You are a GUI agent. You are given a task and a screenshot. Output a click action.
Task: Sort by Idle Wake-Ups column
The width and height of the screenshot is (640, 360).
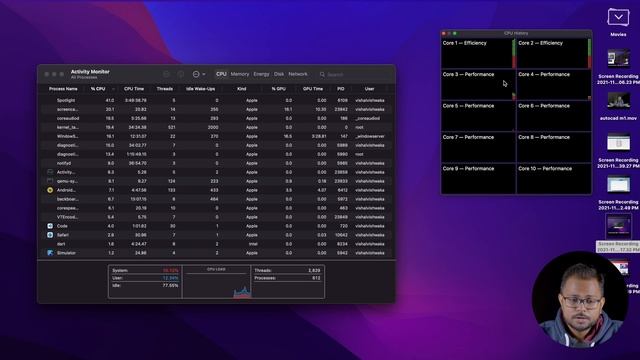(200, 89)
